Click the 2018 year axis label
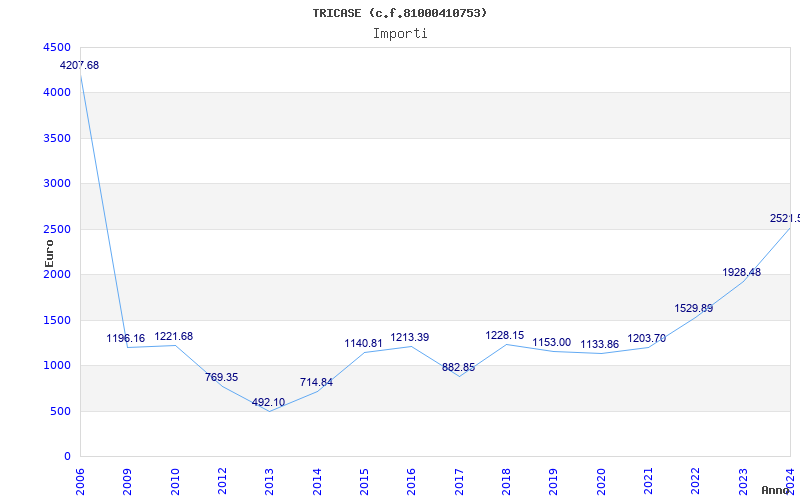This screenshot has width=800, height=500. [x=506, y=481]
